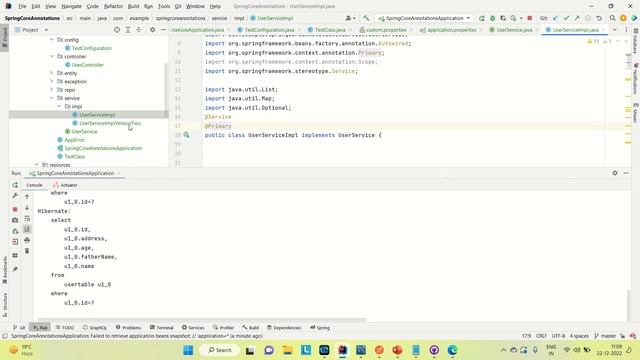Collapse the service folder
Viewport: 640px width, 360px height.
(x=52, y=98)
